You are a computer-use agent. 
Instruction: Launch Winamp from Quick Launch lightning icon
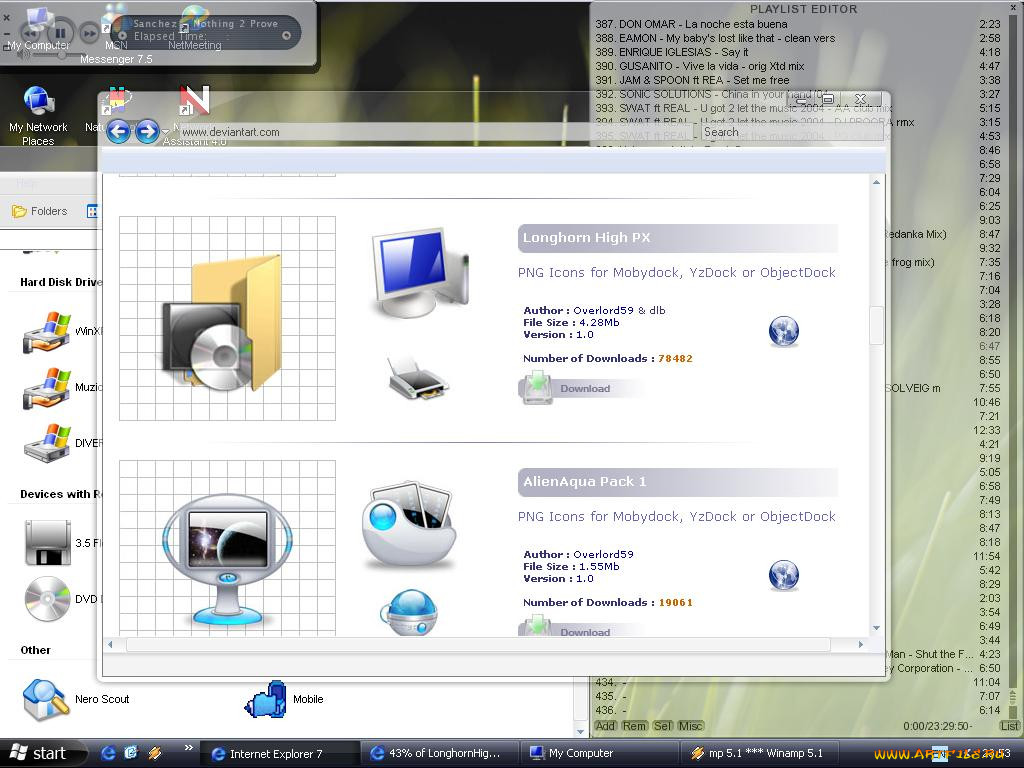(155, 753)
